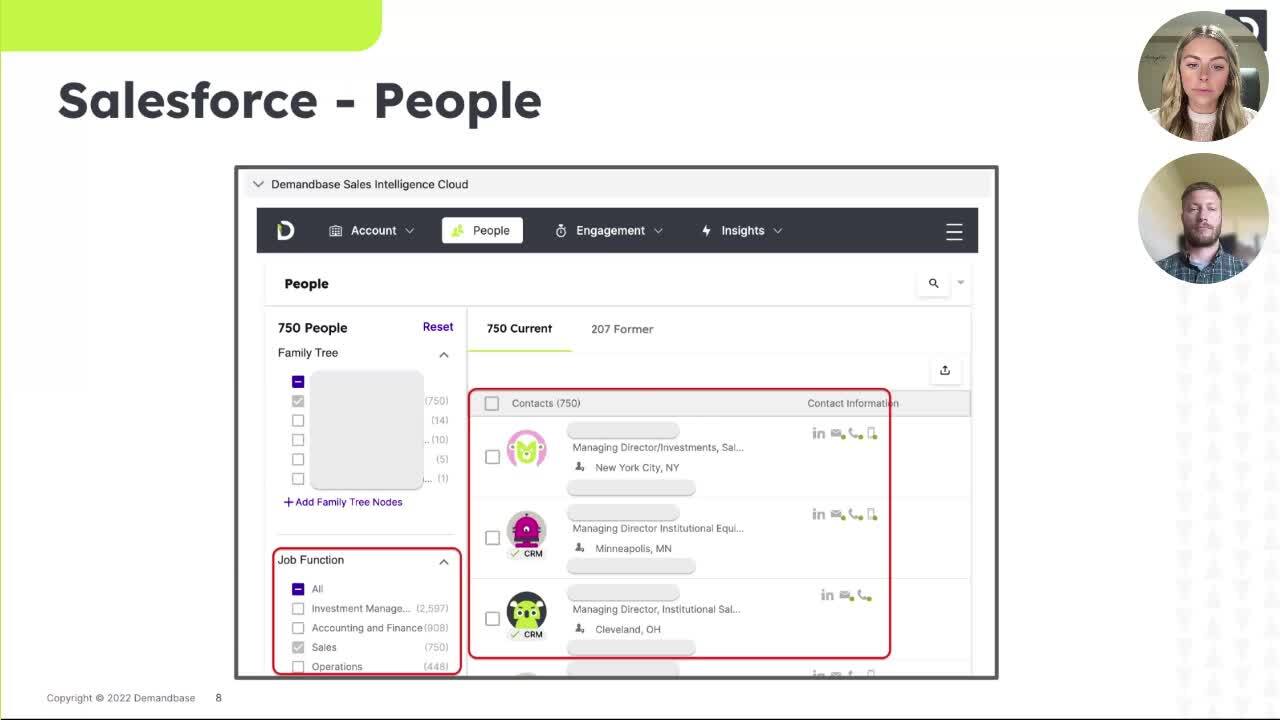The image size is (1280, 720).
Task: Open the Account dropdown menu
Action: (x=372, y=231)
